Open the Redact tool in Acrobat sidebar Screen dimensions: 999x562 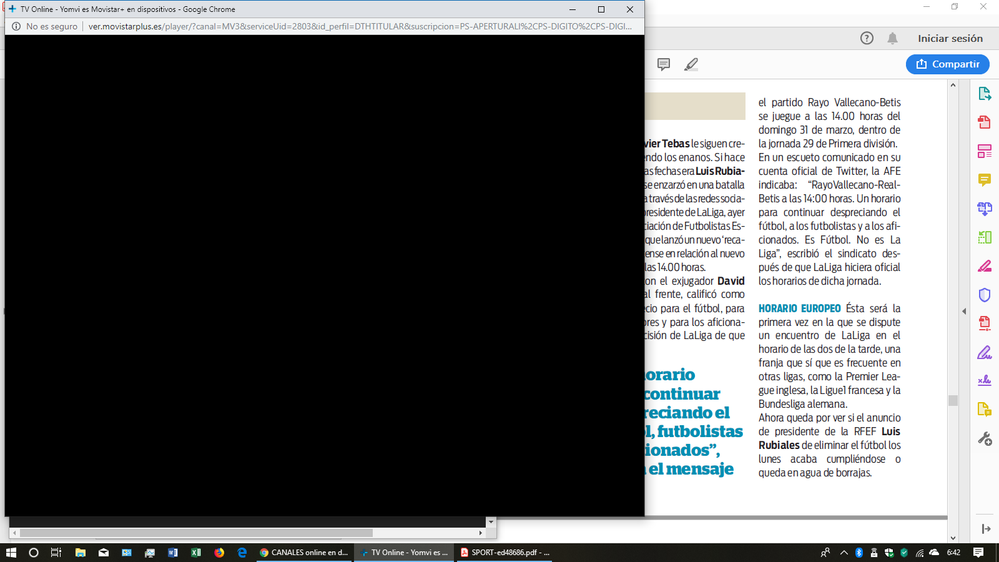click(984, 266)
